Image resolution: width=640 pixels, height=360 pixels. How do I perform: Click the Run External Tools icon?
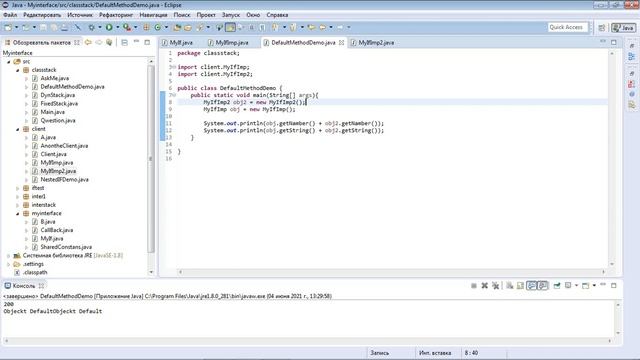click(x=127, y=27)
